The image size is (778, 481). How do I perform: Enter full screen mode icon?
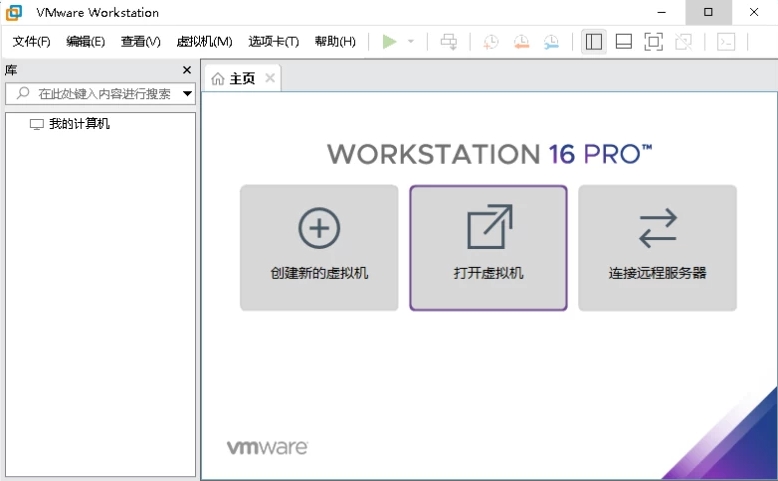(x=653, y=42)
